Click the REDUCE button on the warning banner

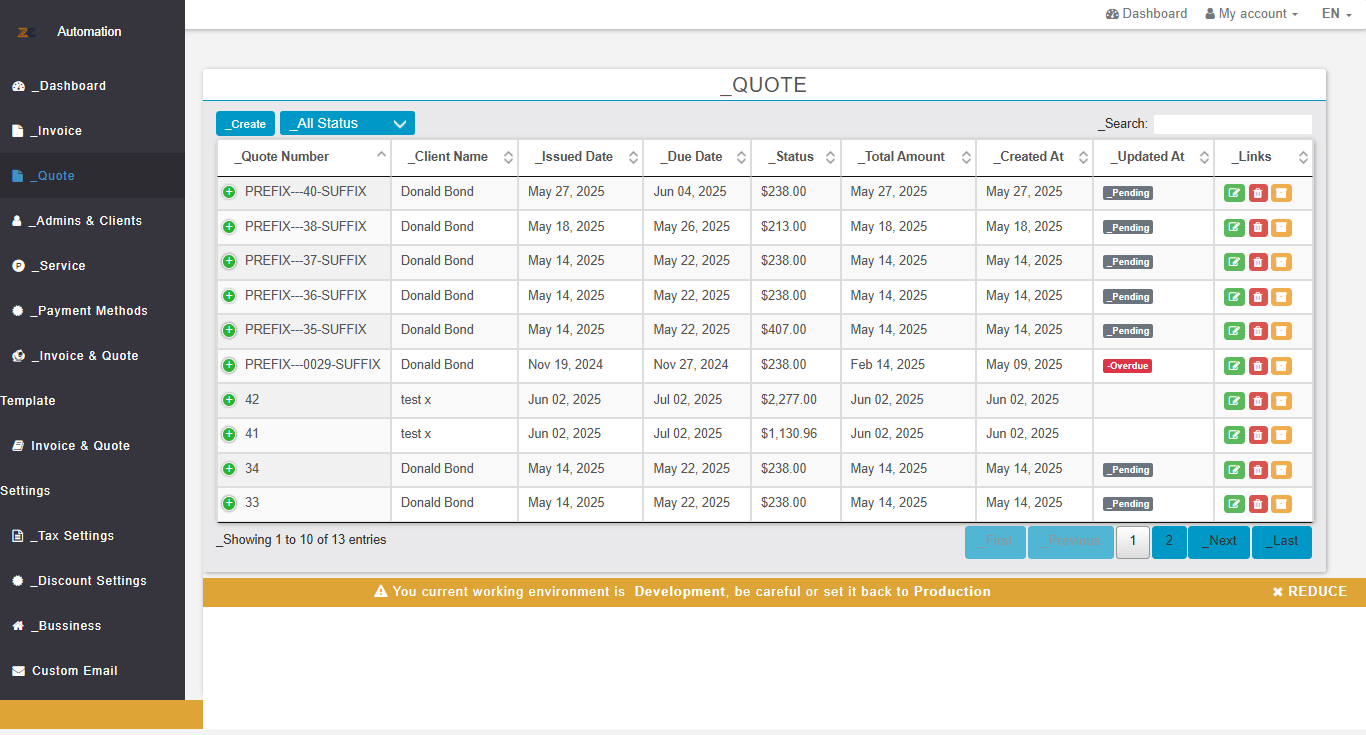pos(1309,591)
